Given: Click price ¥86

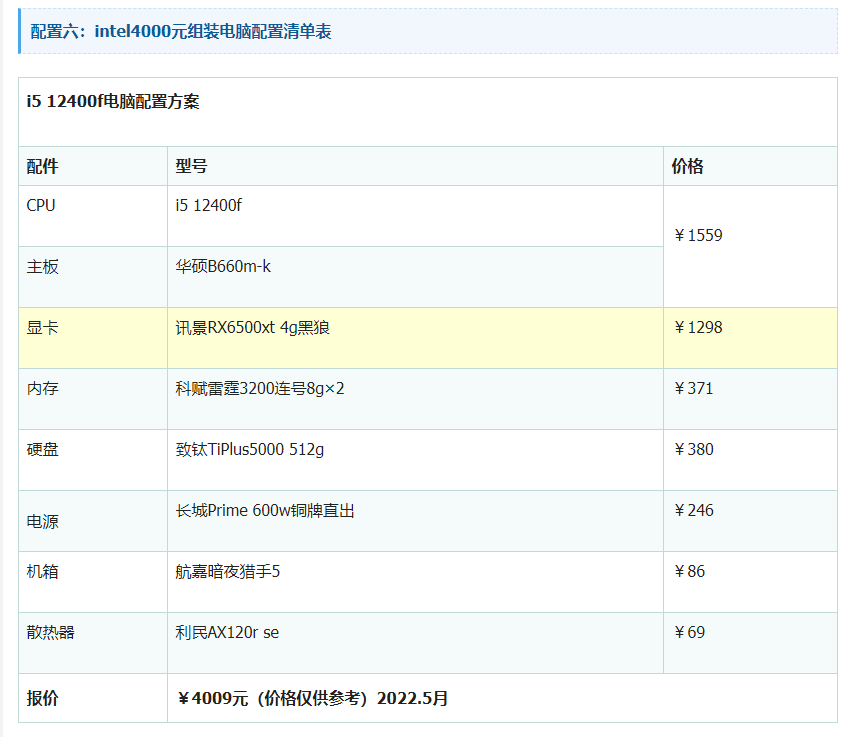Looking at the screenshot, I should coord(689,571).
